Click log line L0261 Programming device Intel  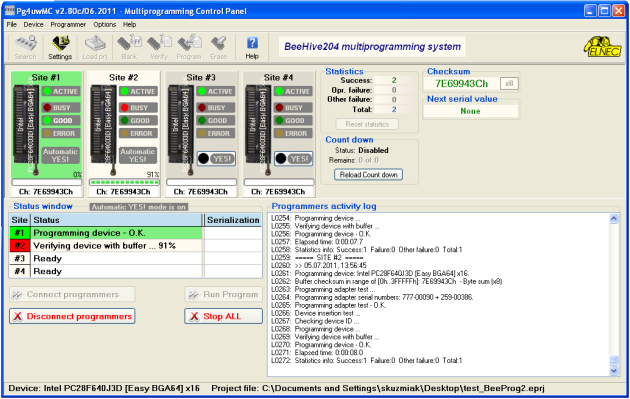pyautogui.click(x=370, y=274)
